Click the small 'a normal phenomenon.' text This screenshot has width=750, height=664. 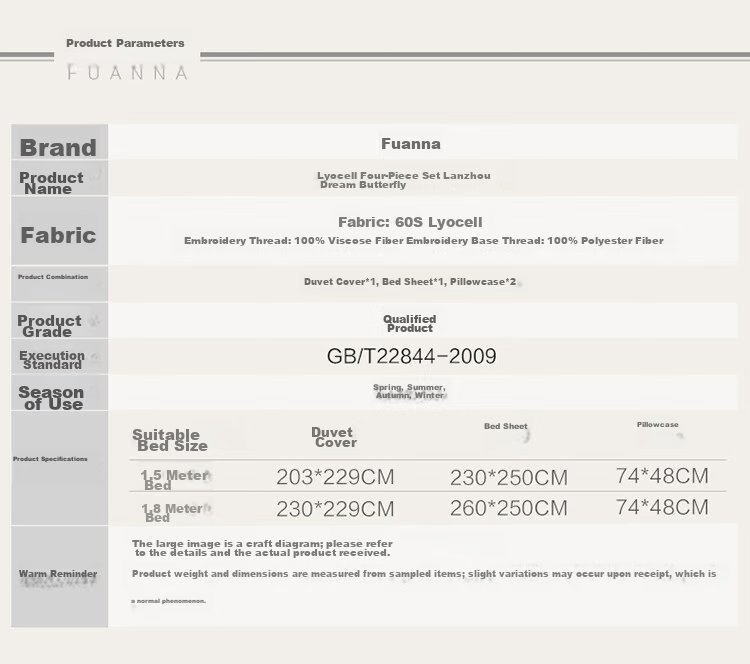[x=168, y=601]
